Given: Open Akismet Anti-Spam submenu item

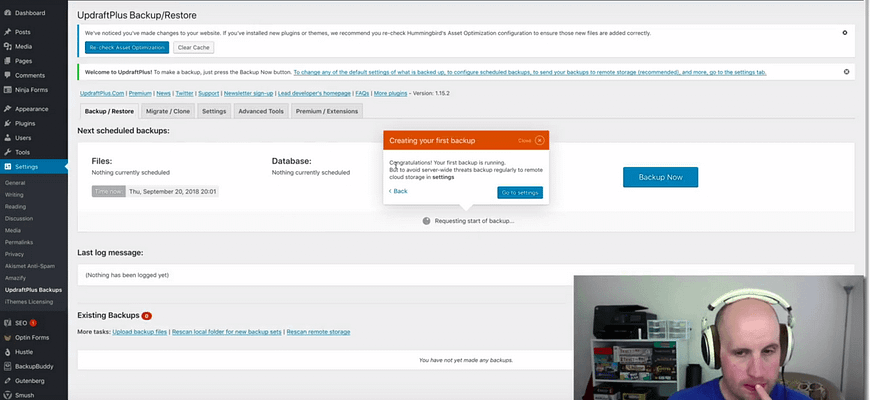Looking at the screenshot, I should coord(29,266).
